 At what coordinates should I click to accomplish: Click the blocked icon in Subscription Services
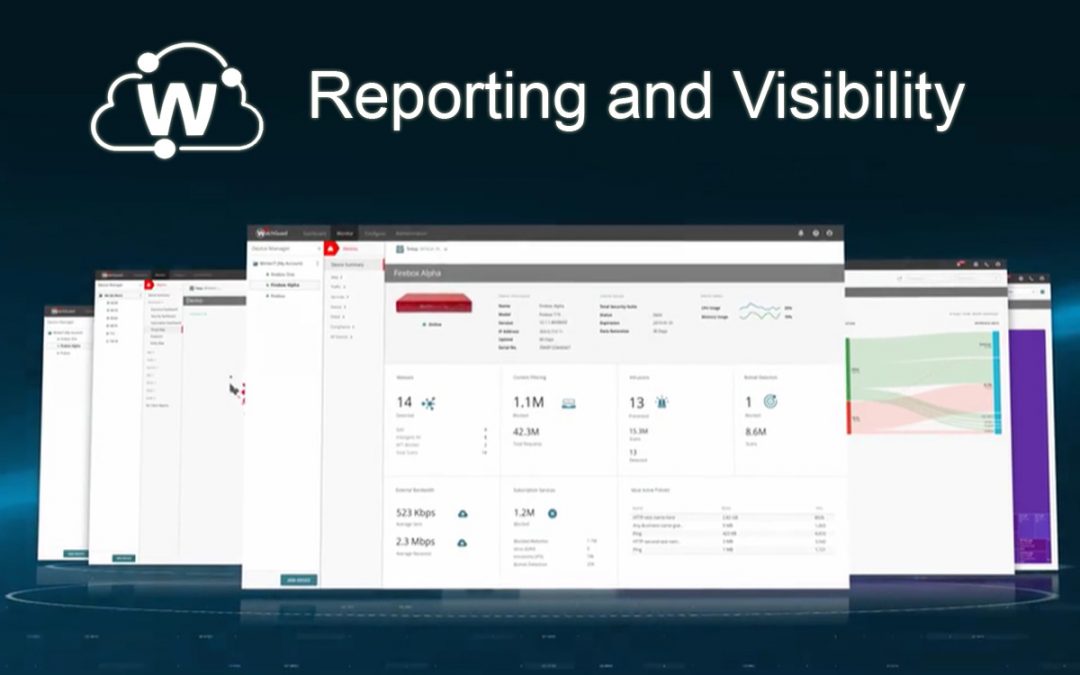[553, 513]
